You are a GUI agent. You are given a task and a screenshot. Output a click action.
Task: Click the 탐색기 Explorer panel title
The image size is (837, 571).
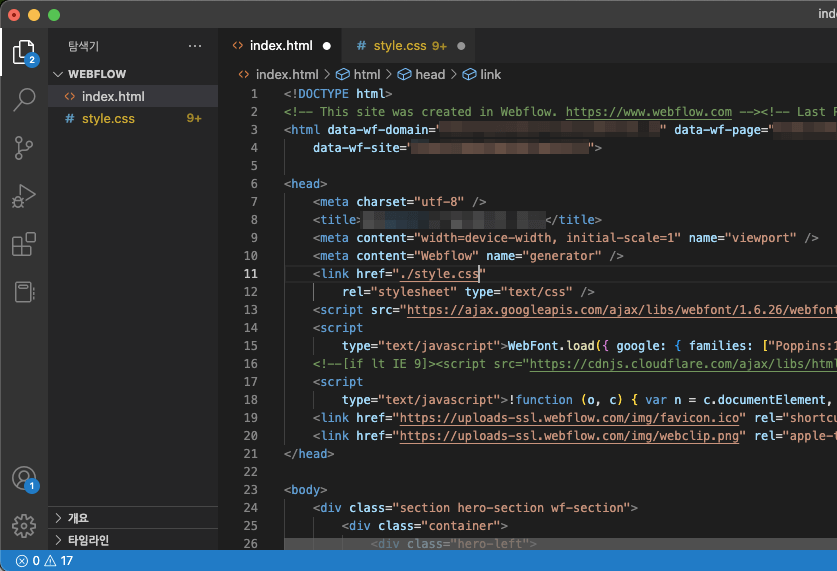tap(83, 46)
